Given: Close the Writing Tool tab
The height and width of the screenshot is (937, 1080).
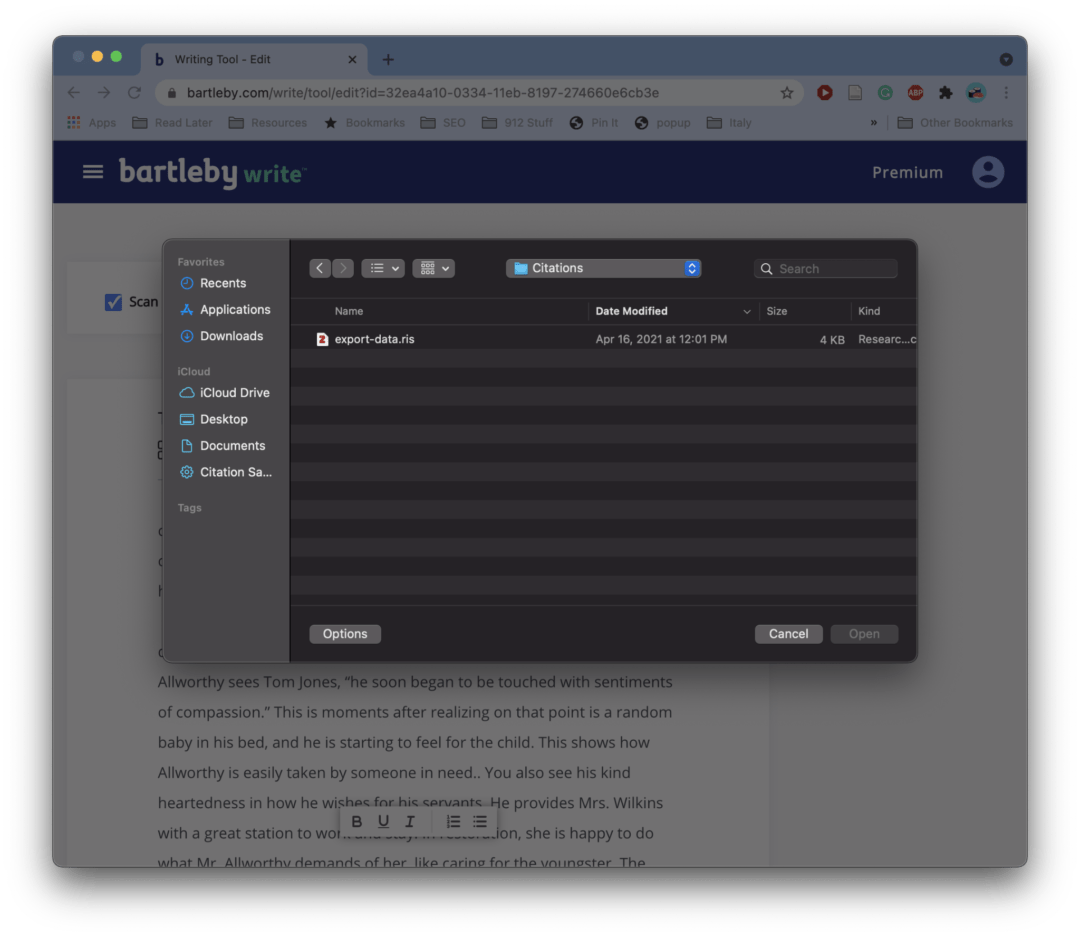Looking at the screenshot, I should click(352, 59).
